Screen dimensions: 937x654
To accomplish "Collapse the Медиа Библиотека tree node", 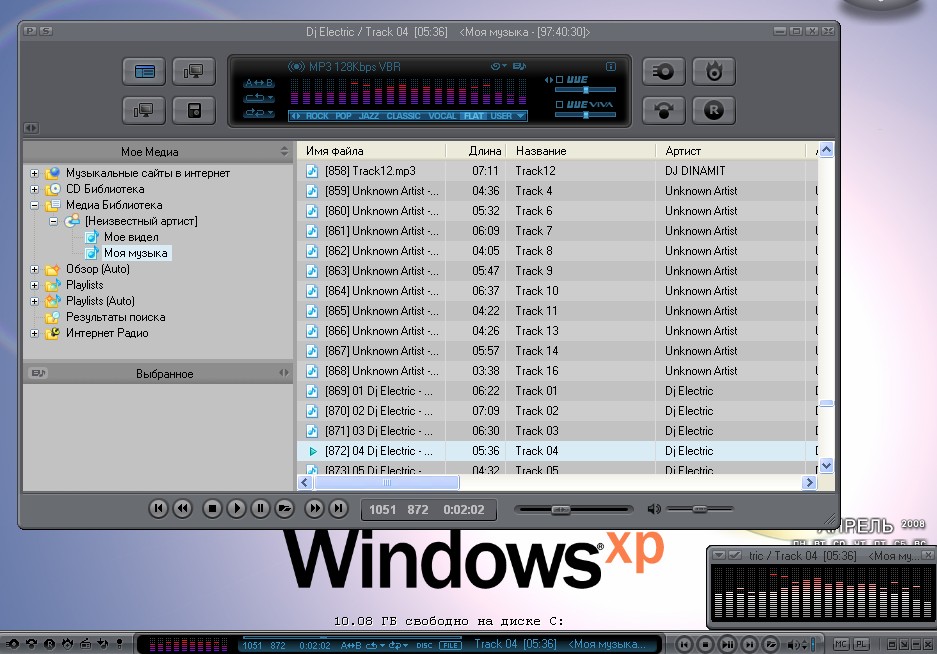I will click(x=35, y=205).
